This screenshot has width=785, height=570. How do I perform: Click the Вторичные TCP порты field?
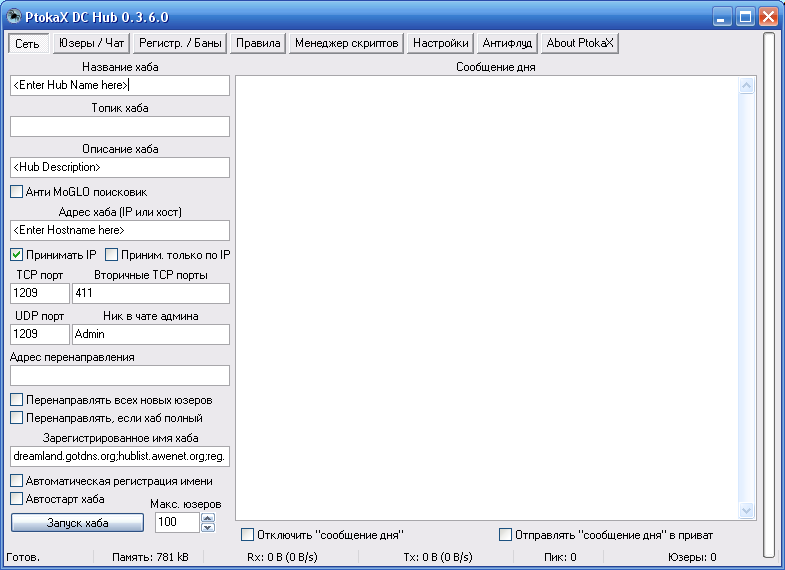[x=151, y=293]
